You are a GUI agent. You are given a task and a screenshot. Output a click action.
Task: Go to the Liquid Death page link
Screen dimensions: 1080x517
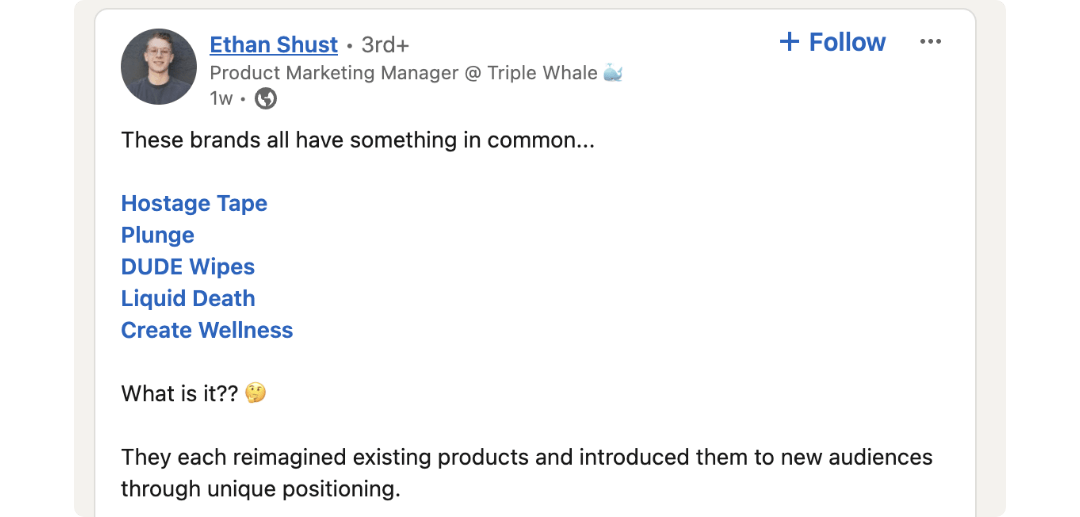(x=188, y=298)
